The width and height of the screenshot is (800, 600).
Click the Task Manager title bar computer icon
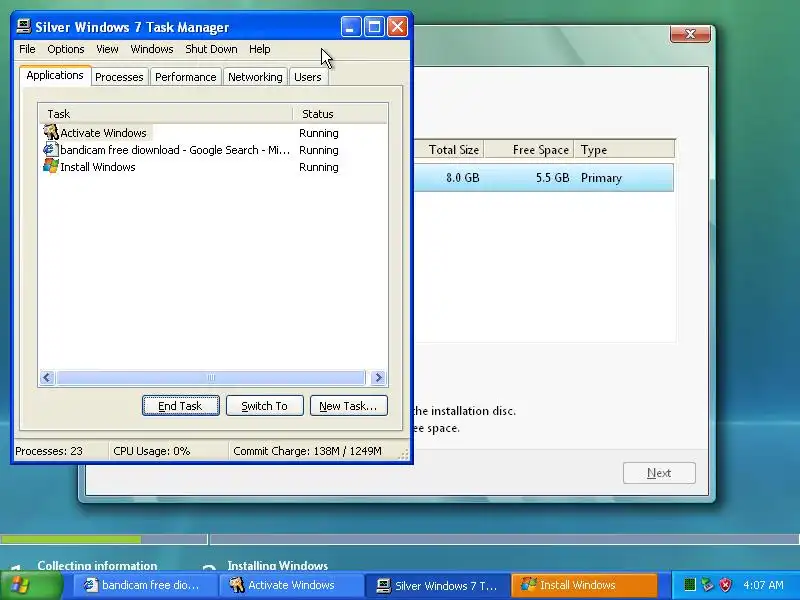coord(23,26)
